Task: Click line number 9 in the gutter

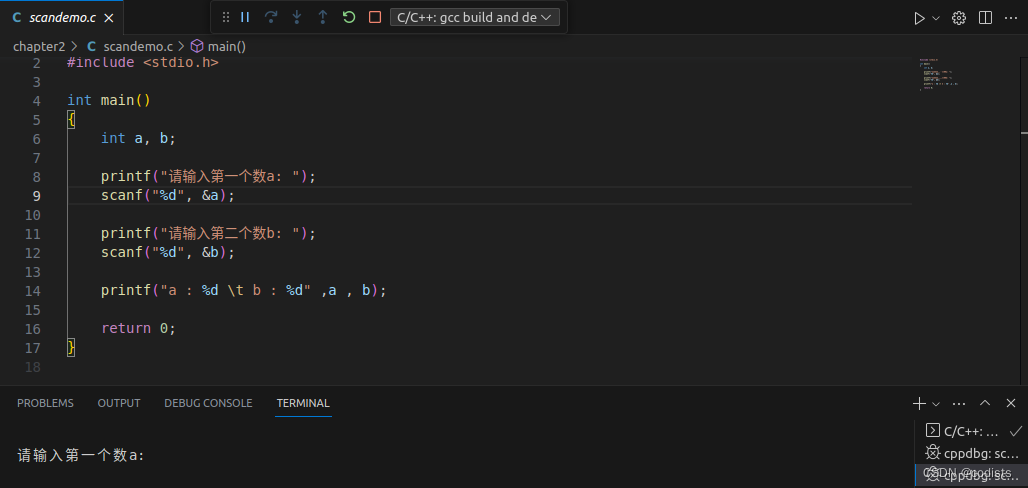Action: click(x=35, y=196)
